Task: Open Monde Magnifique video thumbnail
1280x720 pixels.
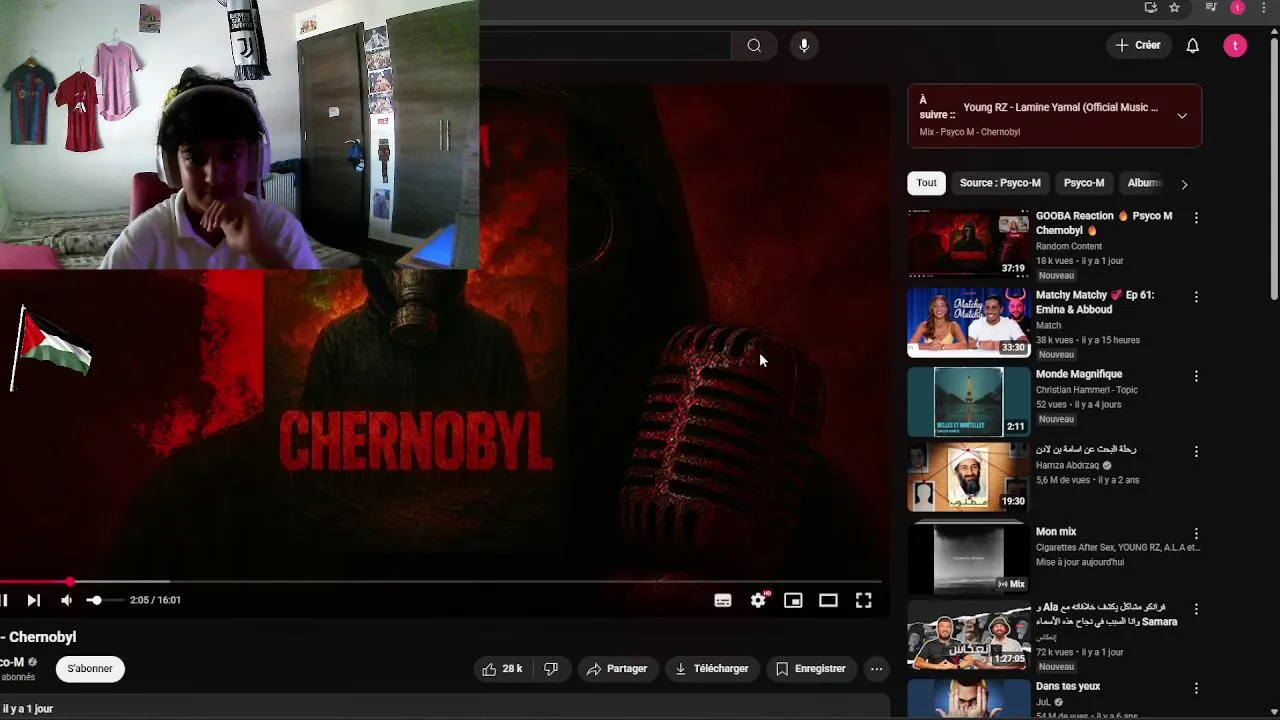Action: (968, 401)
